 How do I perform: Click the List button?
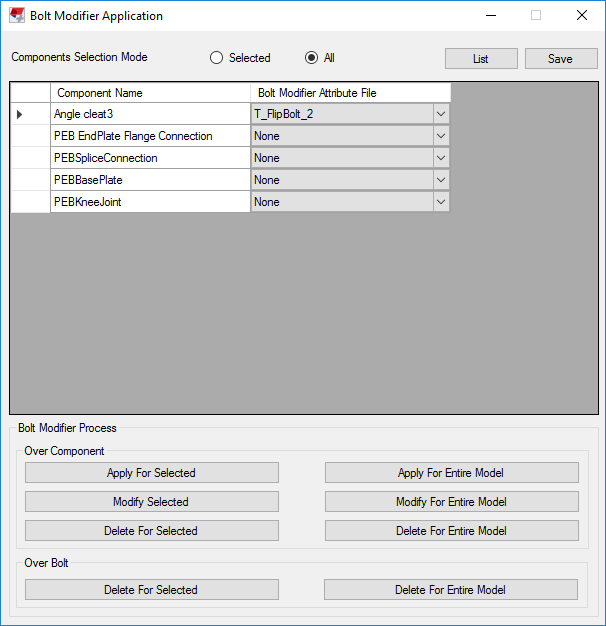481,59
